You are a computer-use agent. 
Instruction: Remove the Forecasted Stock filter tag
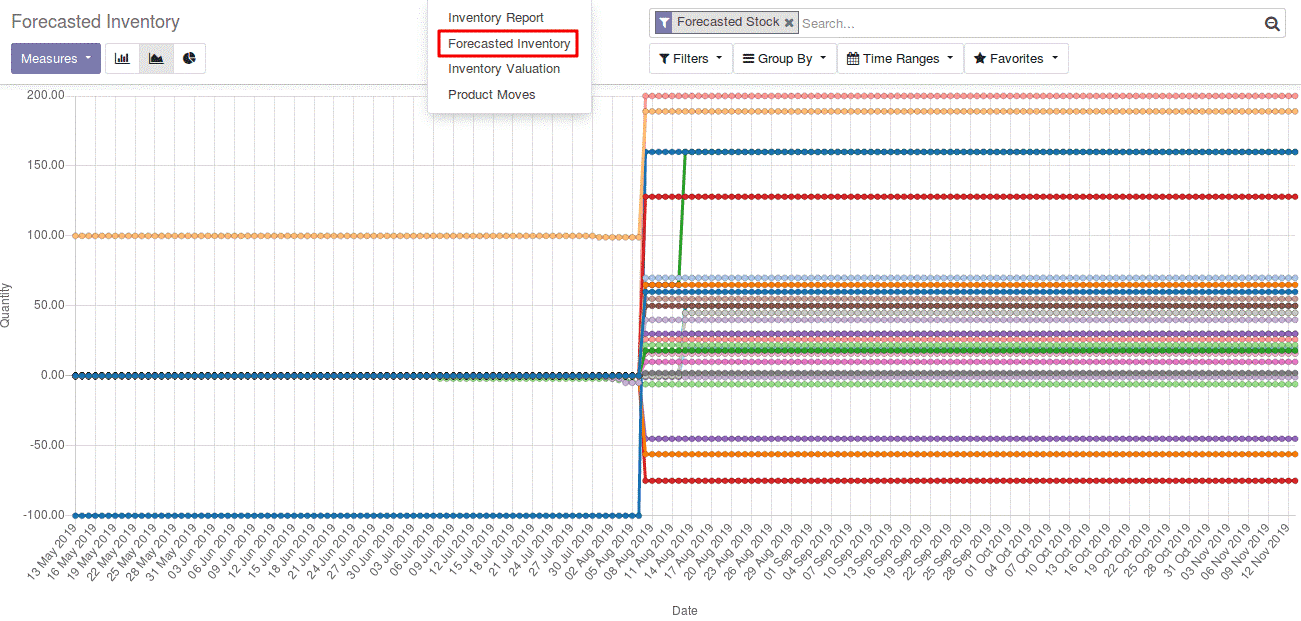[x=789, y=22]
